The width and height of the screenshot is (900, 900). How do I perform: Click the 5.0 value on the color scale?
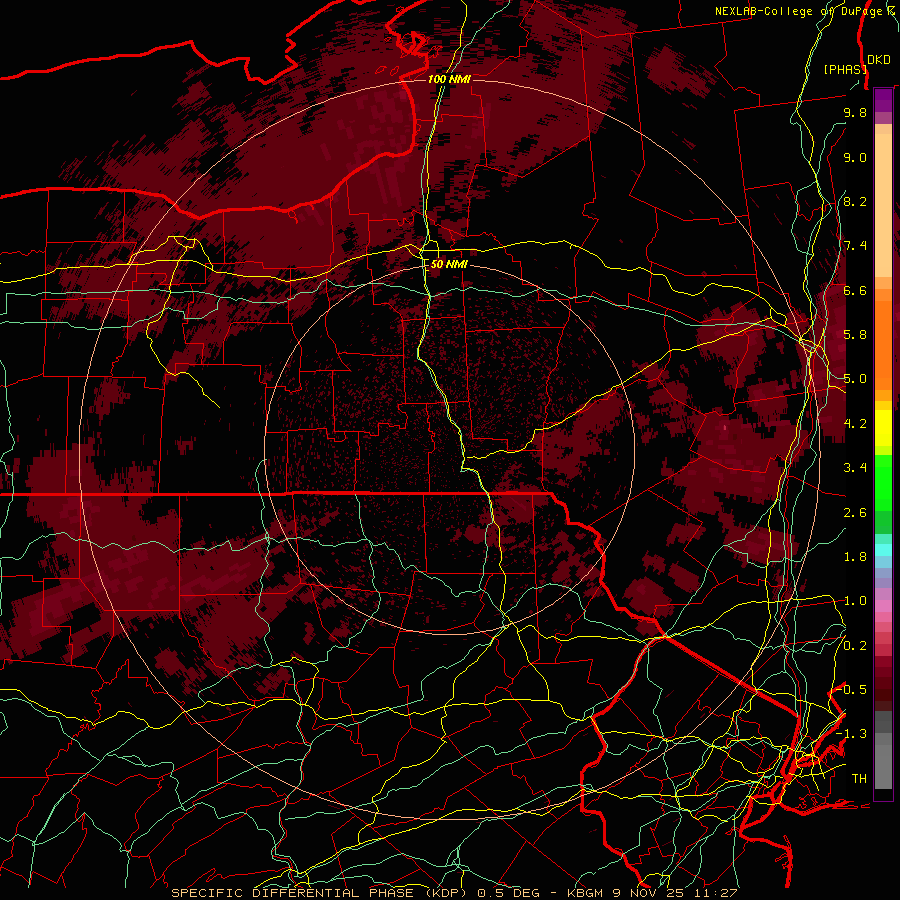pyautogui.click(x=855, y=379)
